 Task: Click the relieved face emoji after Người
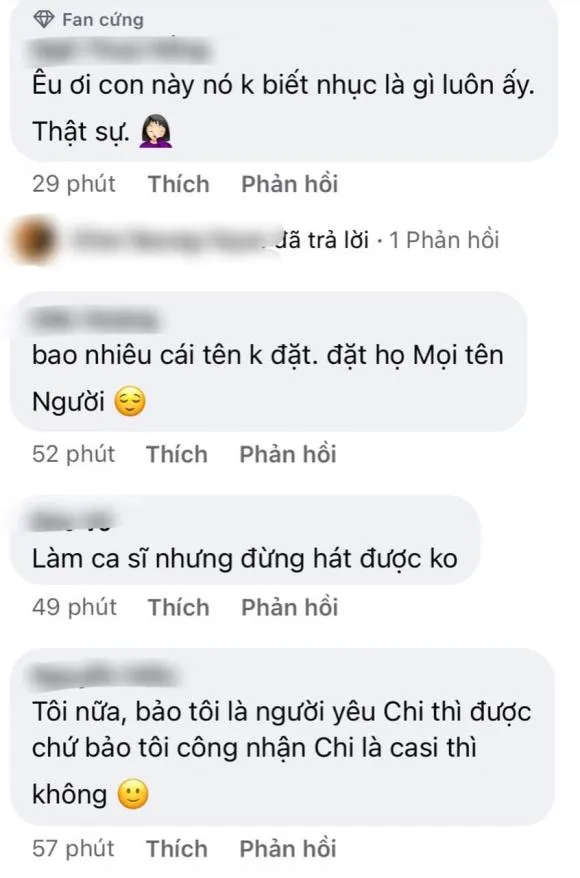click(130, 402)
